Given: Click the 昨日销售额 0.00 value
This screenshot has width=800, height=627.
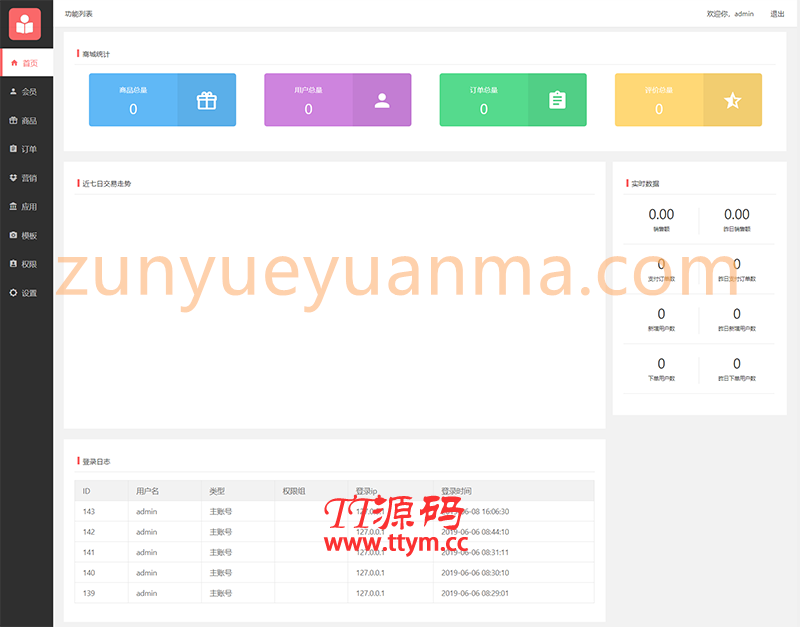Looking at the screenshot, I should (x=737, y=214).
